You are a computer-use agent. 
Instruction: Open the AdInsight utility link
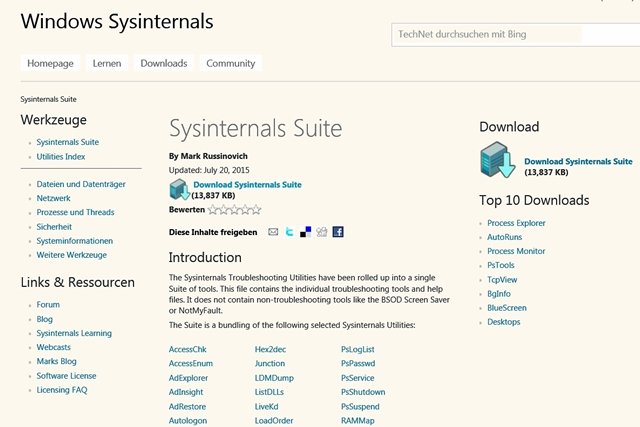point(186,392)
